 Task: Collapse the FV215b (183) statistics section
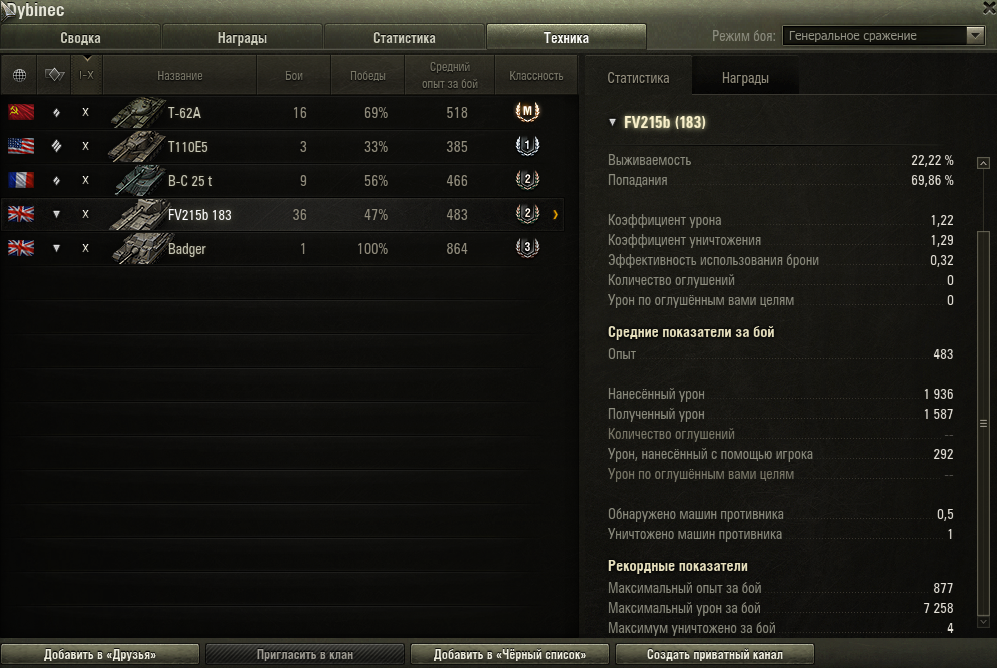[612, 122]
